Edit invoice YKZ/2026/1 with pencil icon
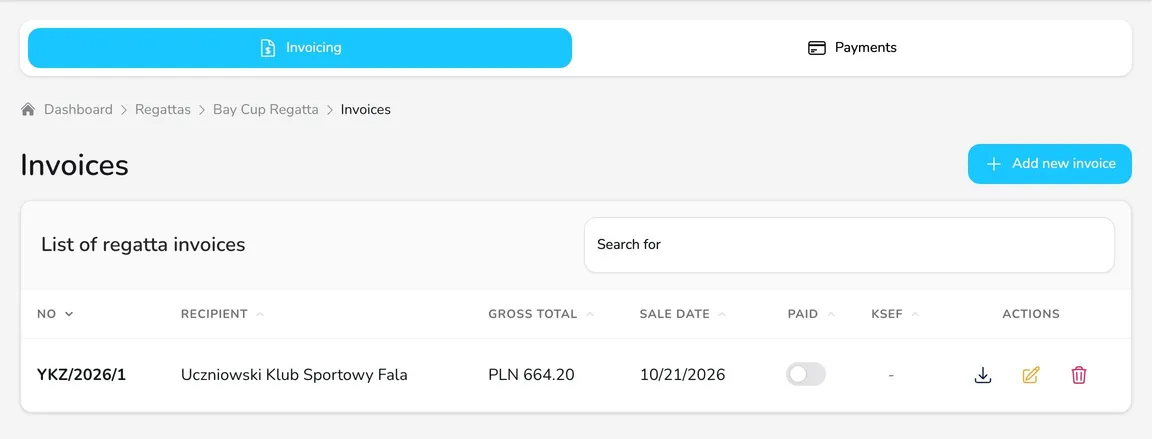Viewport: 1152px width, 439px height. 1031,375
